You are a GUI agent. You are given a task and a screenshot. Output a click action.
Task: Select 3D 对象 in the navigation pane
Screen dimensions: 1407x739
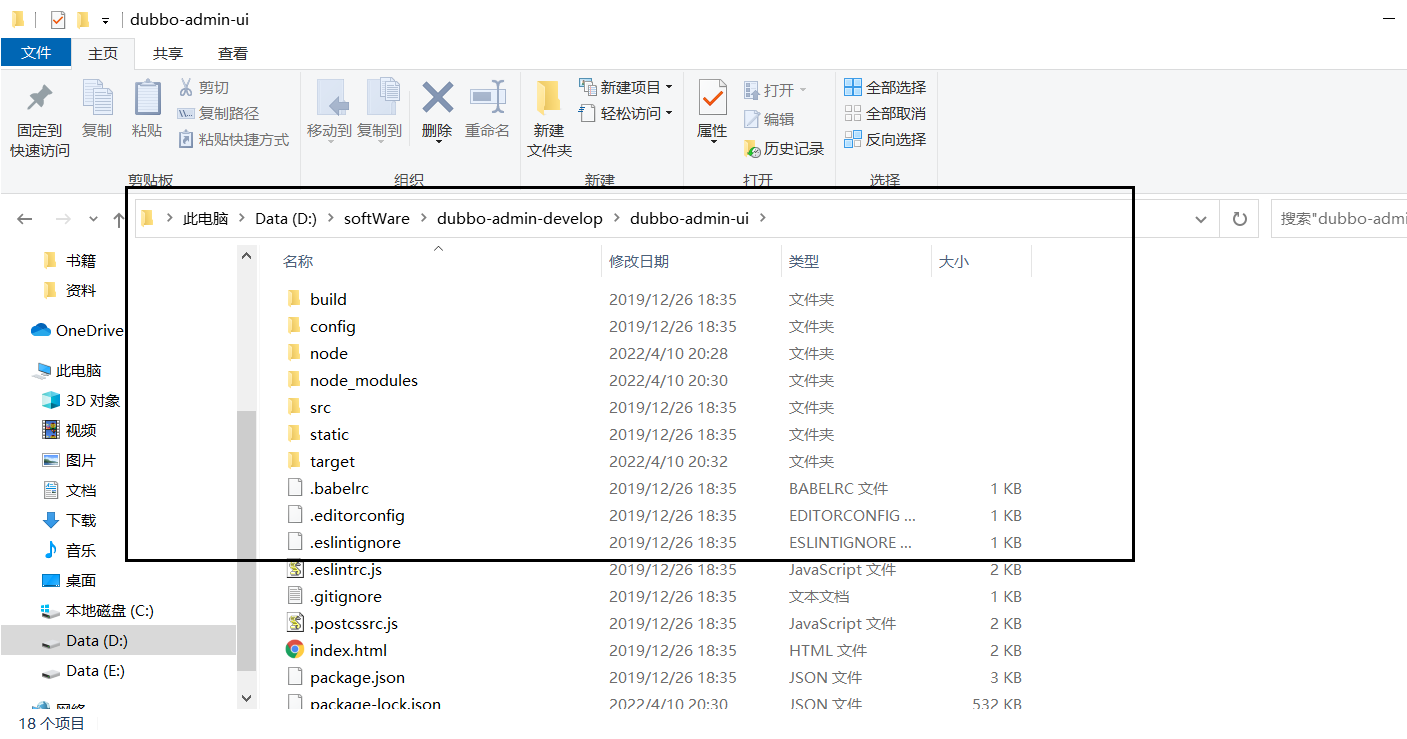(x=81, y=401)
